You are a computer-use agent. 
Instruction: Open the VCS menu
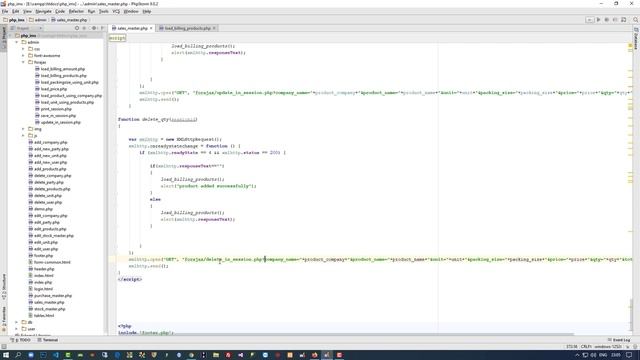tap(116, 11)
